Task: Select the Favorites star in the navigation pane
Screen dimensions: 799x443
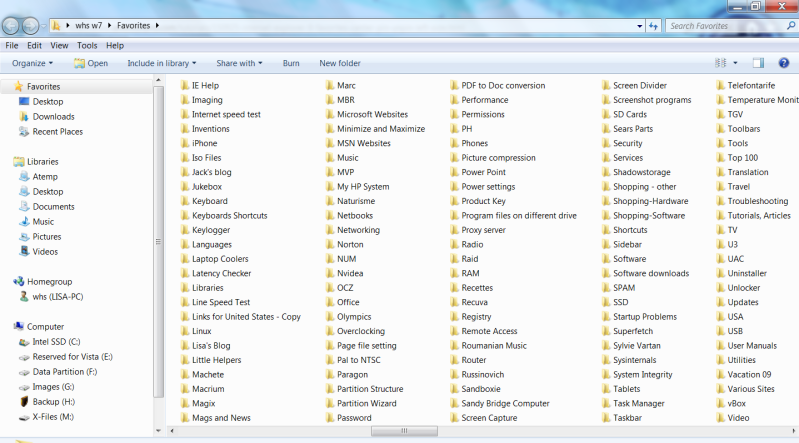Action: tap(18, 86)
